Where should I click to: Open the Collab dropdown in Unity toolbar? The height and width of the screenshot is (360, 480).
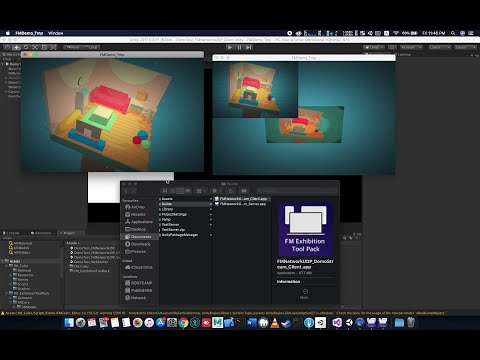pos(374,47)
